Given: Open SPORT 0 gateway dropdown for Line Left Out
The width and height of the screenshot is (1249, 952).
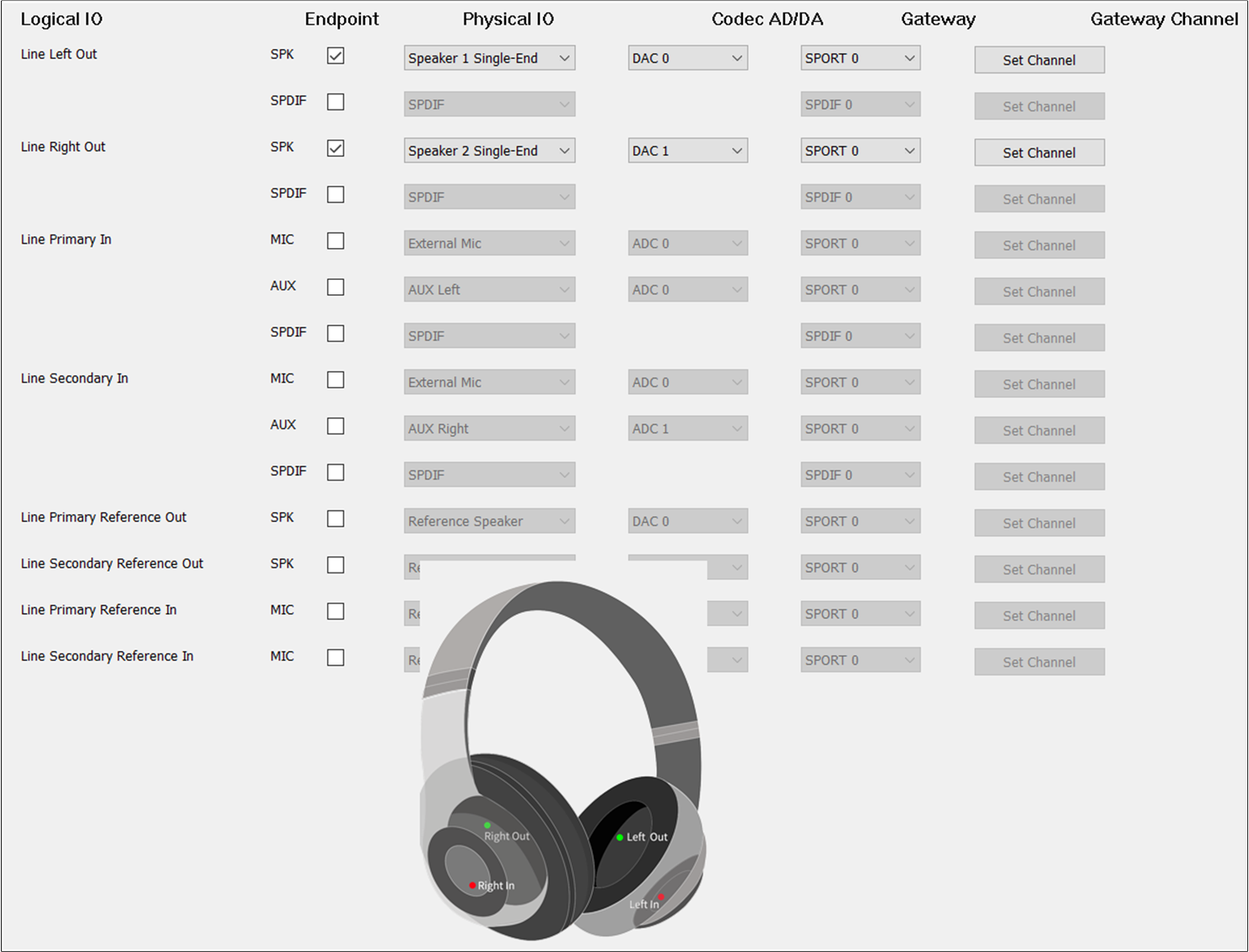Looking at the screenshot, I should click(860, 58).
